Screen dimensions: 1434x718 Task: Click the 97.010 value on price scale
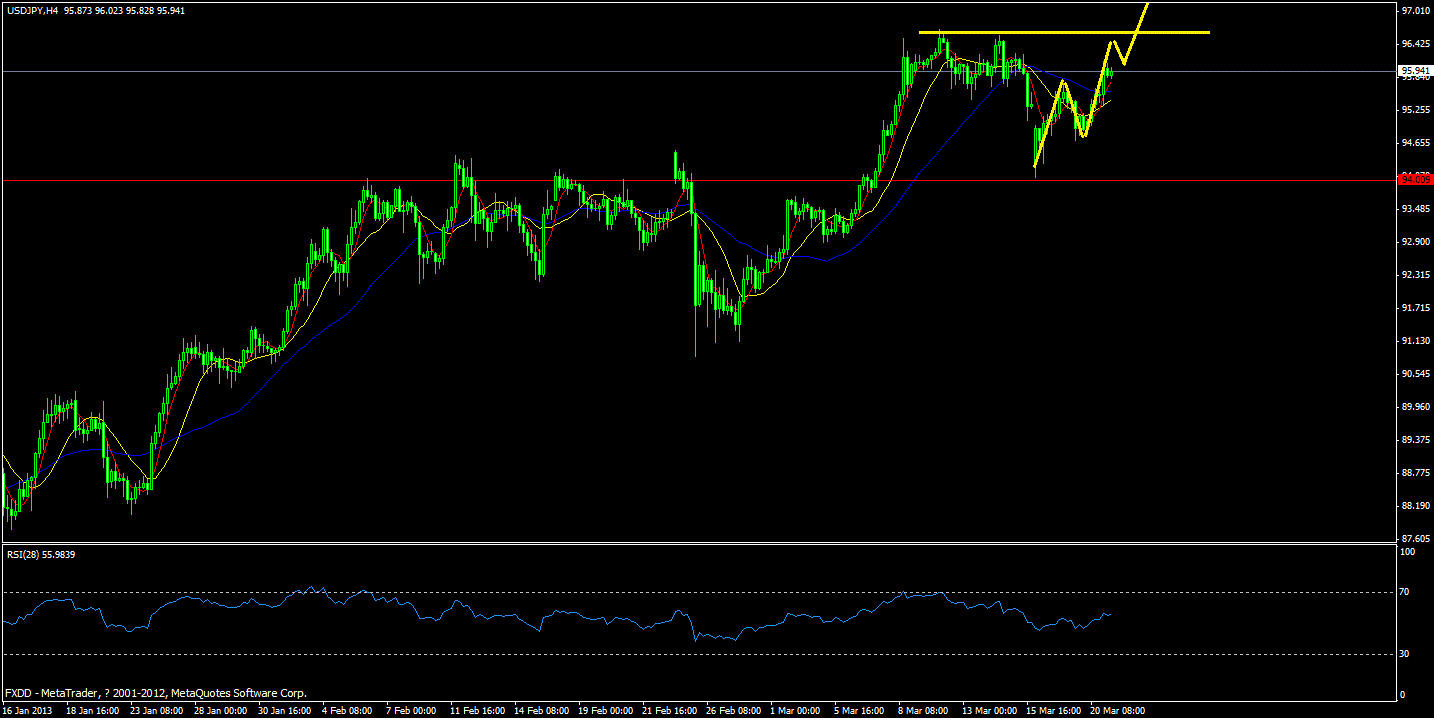[1414, 9]
